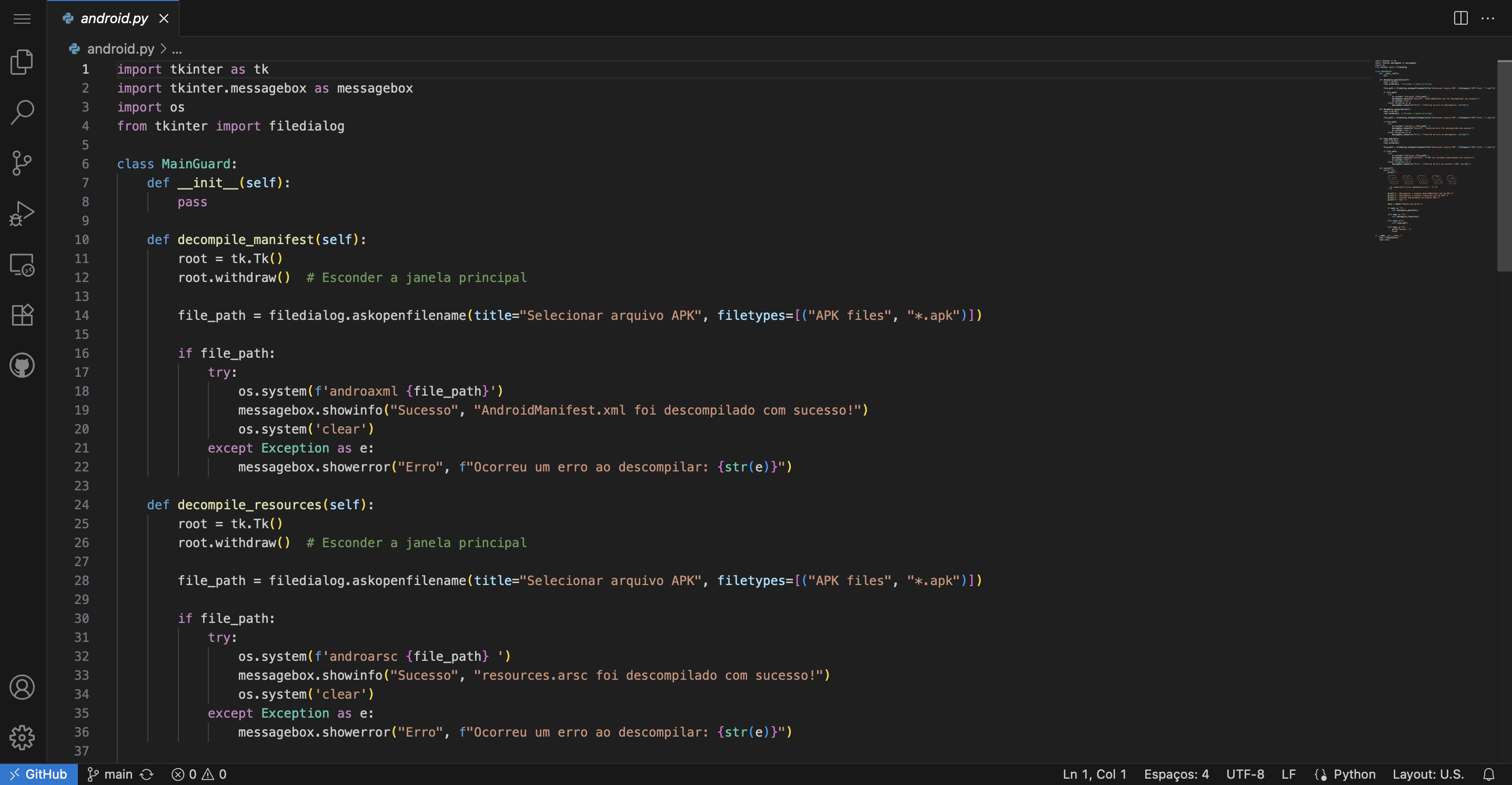Change the Python language mode selector
Viewport: 1512px width, 785px height.
coord(1354,774)
